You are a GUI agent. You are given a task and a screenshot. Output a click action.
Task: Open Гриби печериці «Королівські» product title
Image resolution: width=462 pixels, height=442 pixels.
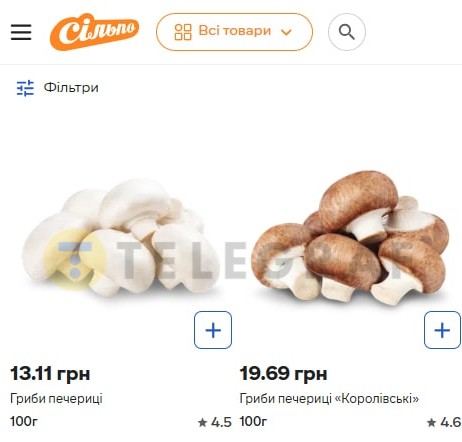tap(329, 398)
